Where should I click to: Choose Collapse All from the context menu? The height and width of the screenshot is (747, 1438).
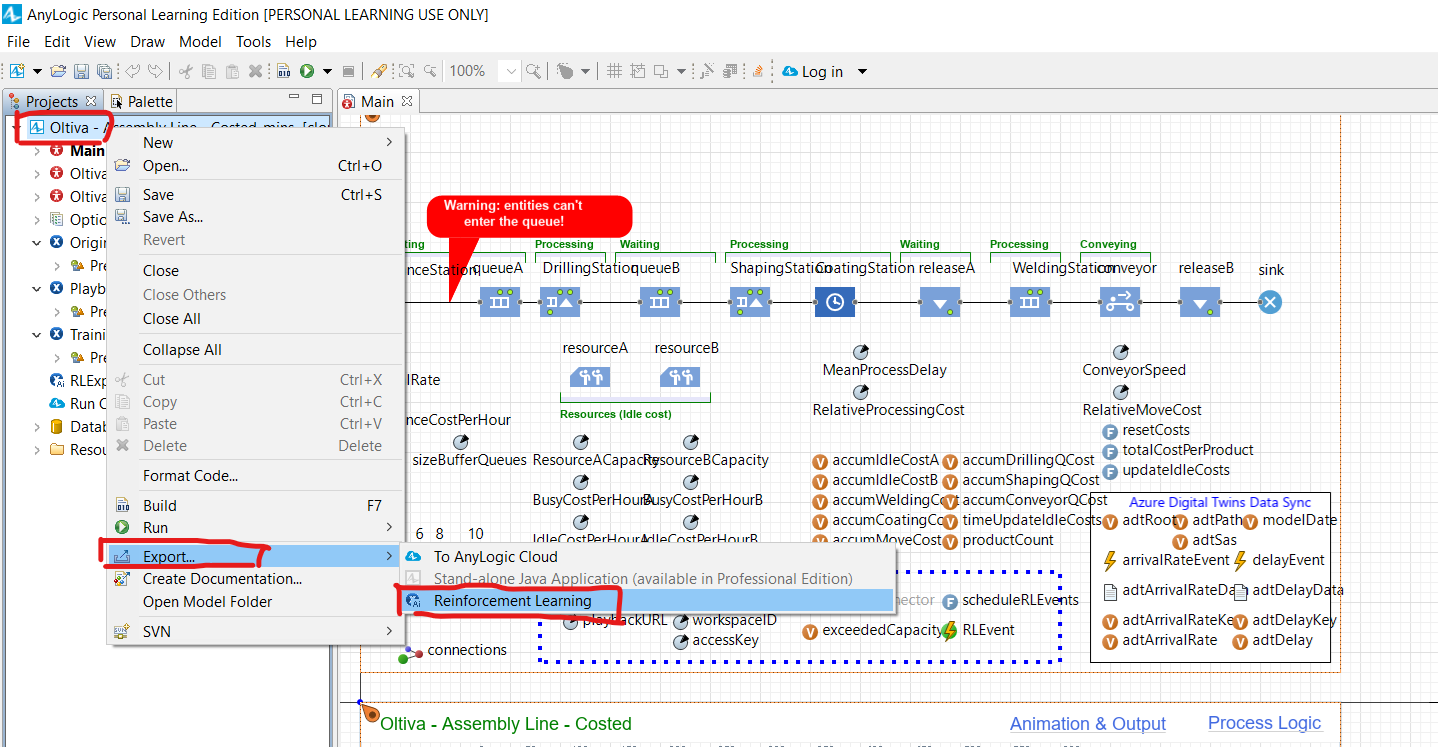coord(257,350)
